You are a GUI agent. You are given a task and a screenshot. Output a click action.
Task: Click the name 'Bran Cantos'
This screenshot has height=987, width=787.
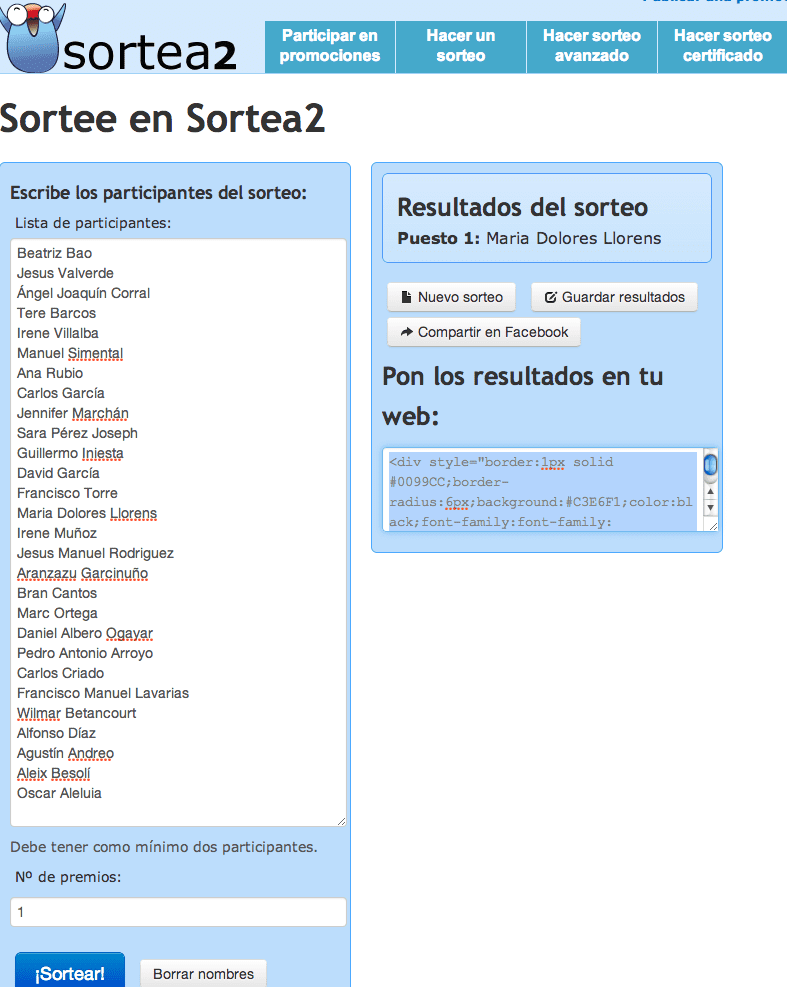coord(57,594)
